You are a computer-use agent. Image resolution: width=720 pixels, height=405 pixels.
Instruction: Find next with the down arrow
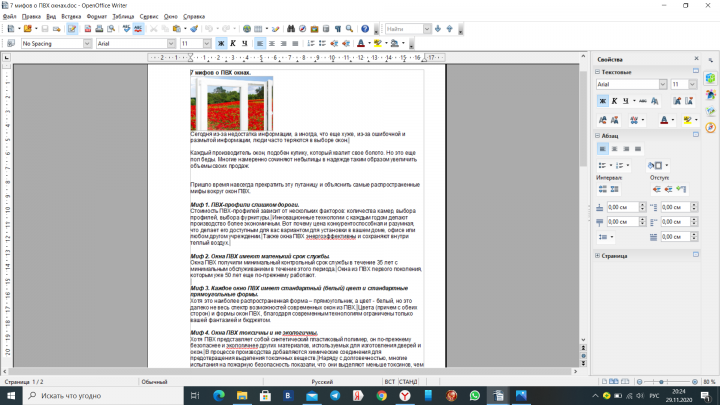438,29
